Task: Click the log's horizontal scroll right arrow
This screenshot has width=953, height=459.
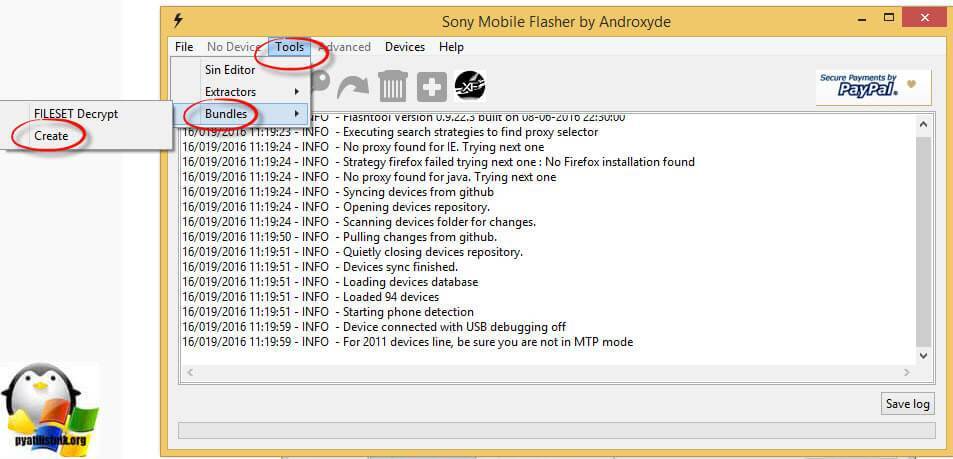Action: coord(907,372)
